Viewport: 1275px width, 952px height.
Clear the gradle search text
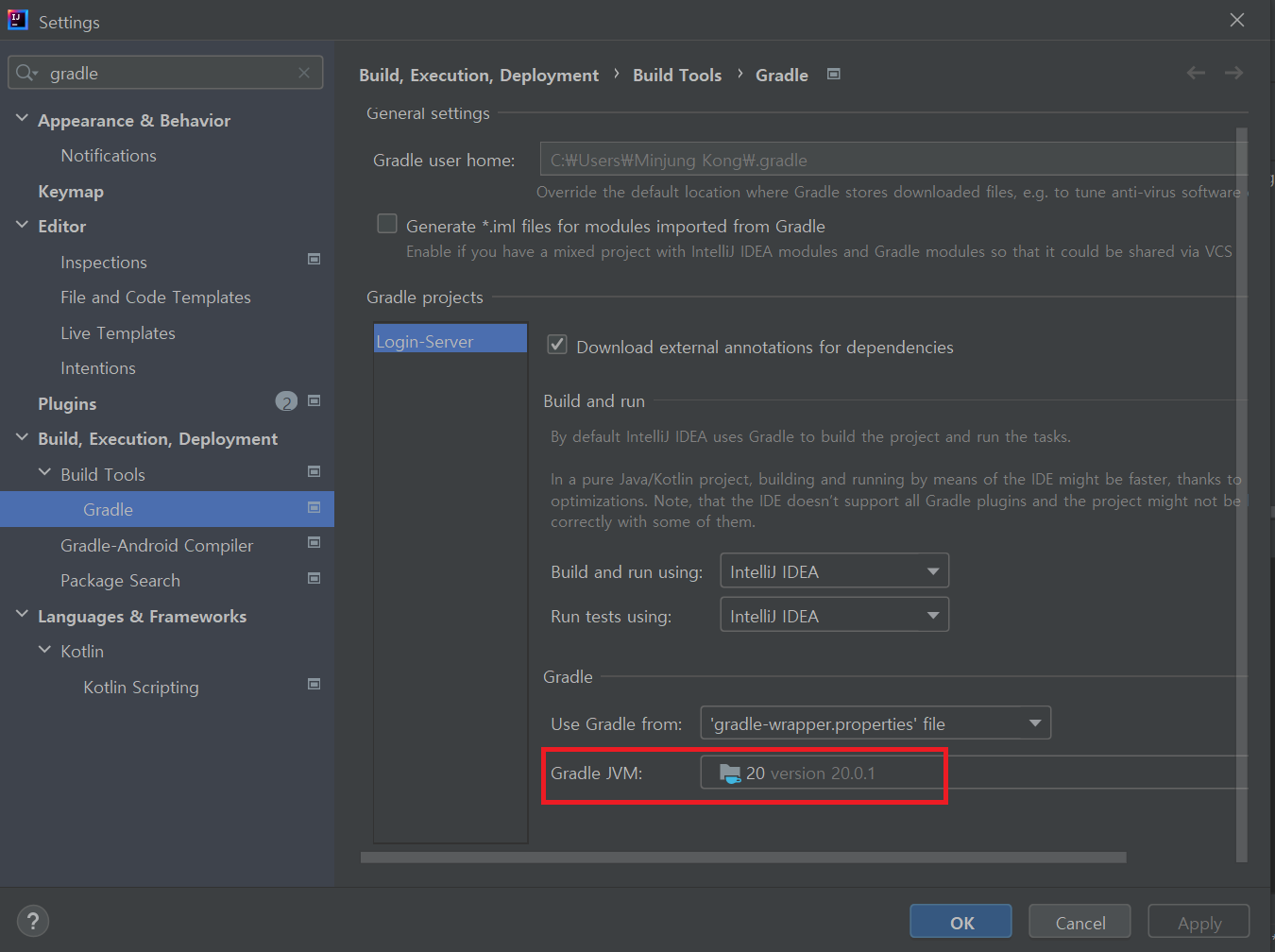[x=304, y=73]
